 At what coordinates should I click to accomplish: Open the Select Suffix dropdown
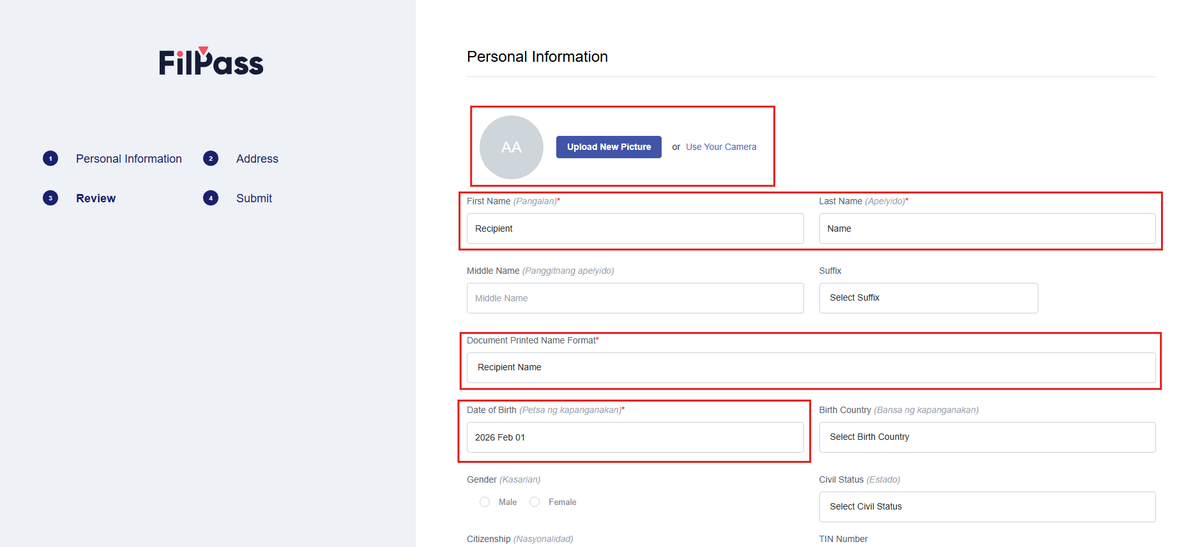[x=928, y=298]
